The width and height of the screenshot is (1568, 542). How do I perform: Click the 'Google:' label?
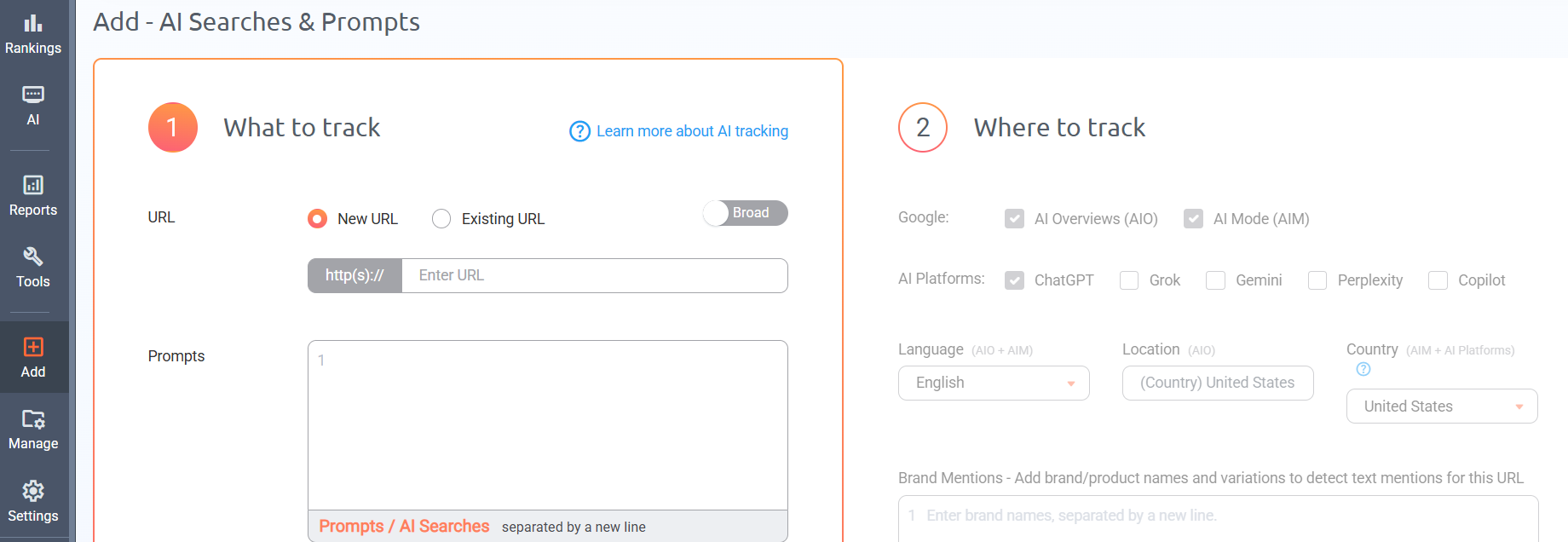[x=924, y=217]
